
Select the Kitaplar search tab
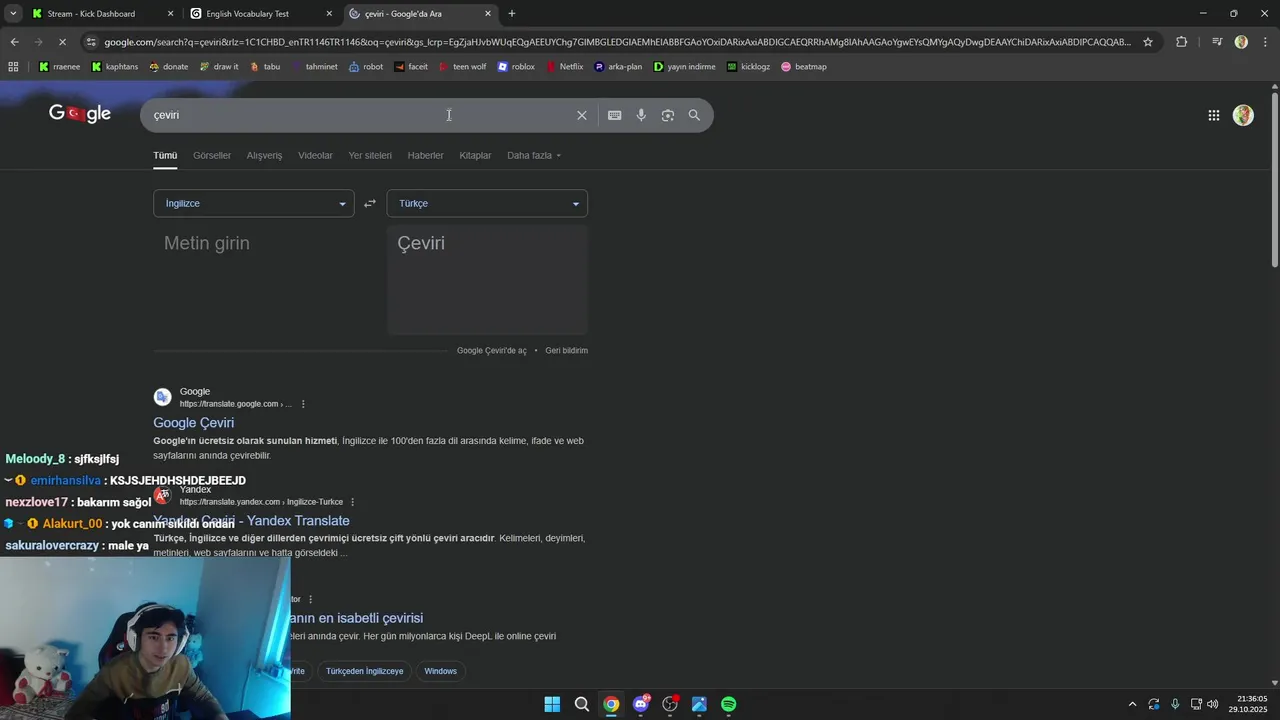(475, 155)
